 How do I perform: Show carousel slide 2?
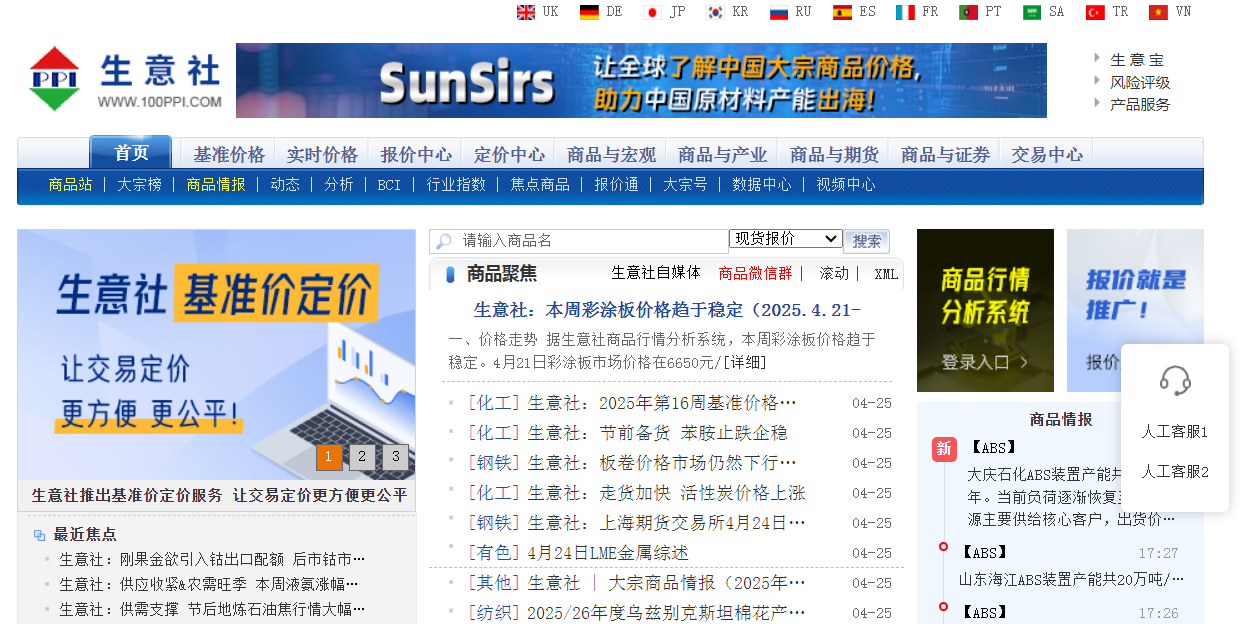pos(362,457)
